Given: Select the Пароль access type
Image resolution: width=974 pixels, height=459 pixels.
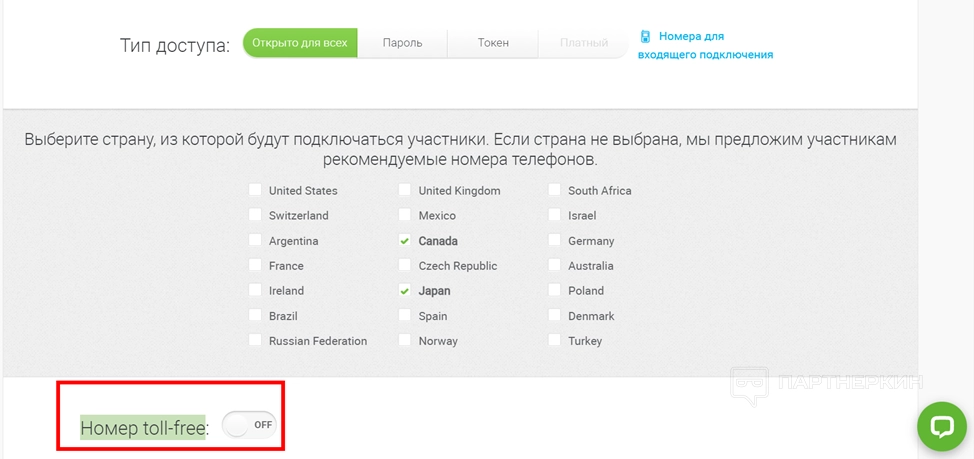Looking at the screenshot, I should (x=403, y=43).
